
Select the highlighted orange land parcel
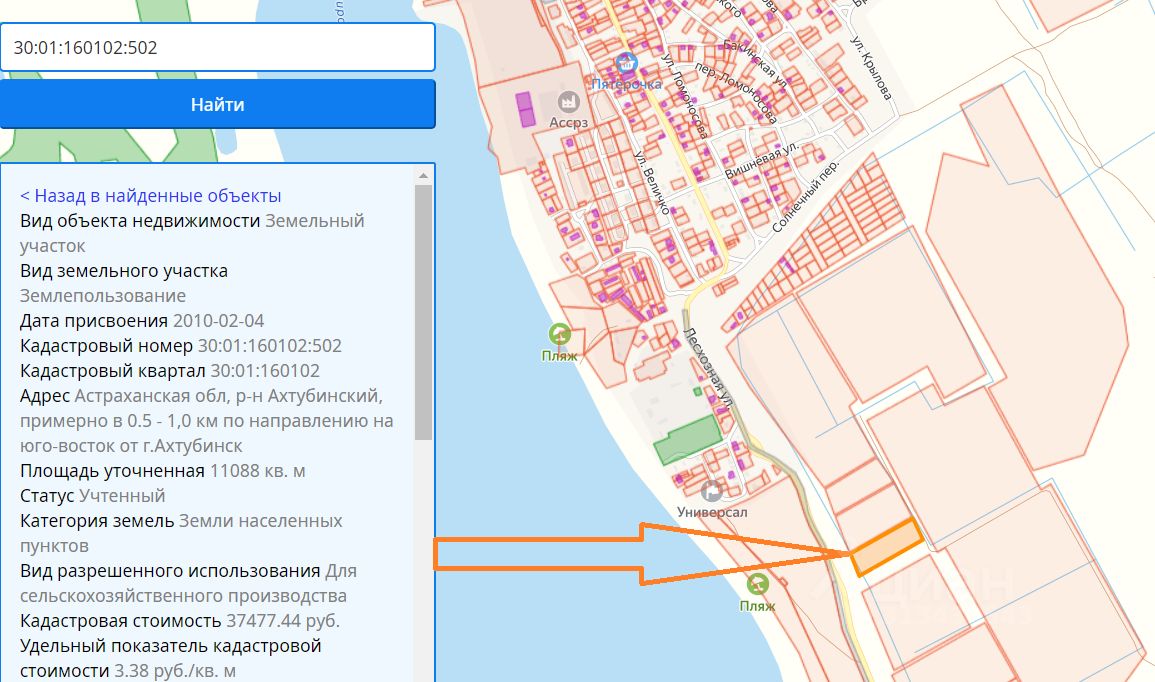point(887,546)
